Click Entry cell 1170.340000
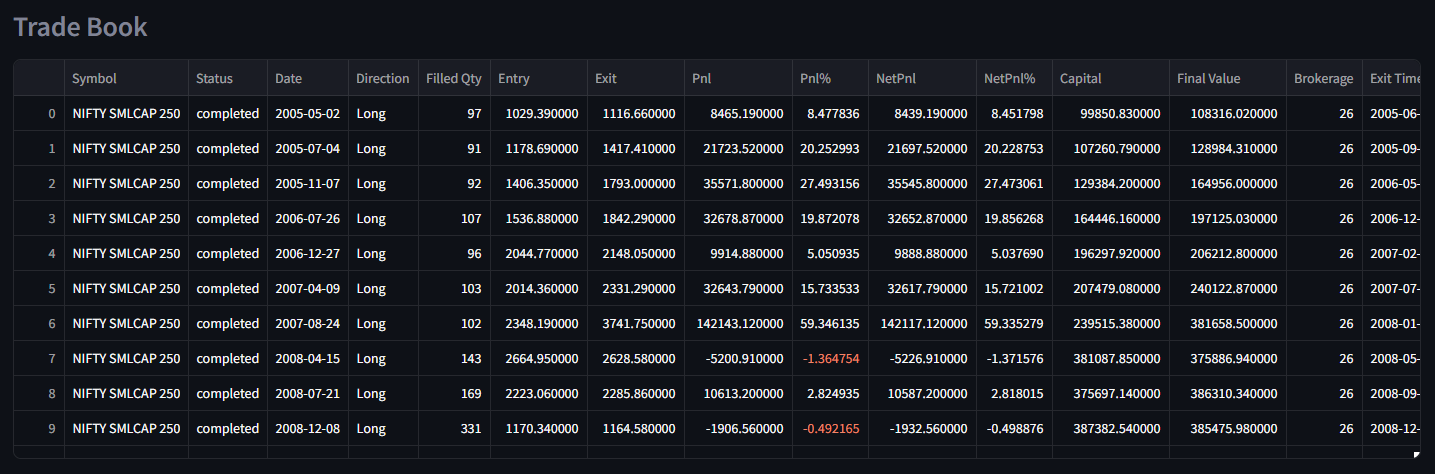 coord(539,429)
